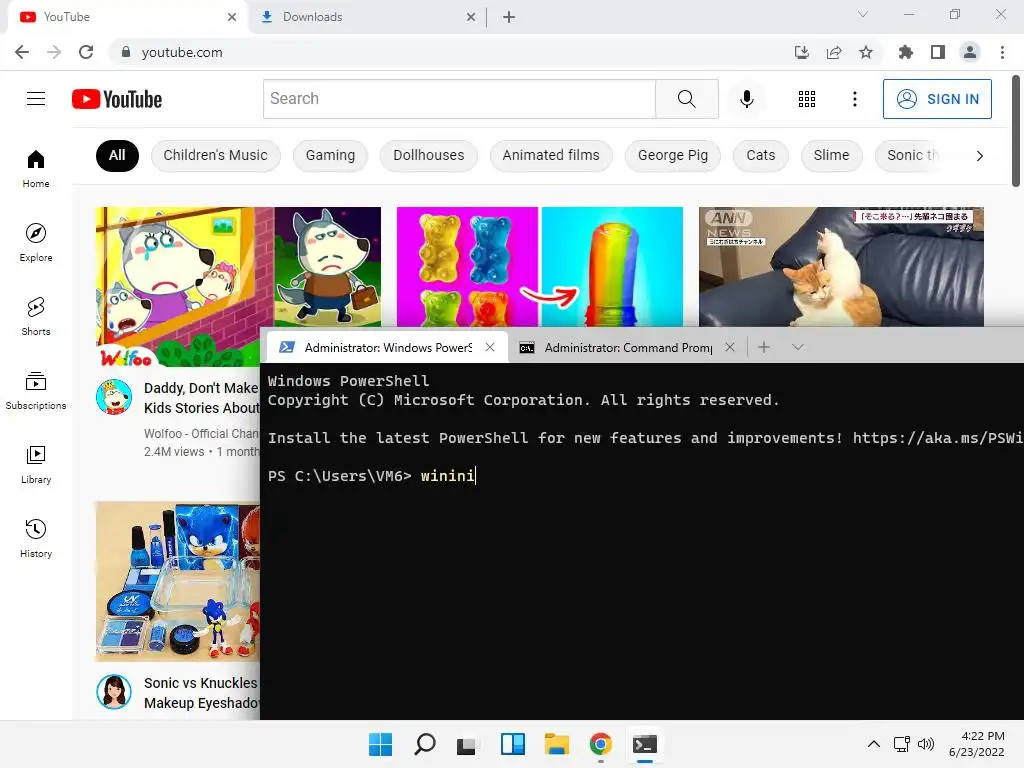View site info lock icon

pyautogui.click(x=125, y=52)
